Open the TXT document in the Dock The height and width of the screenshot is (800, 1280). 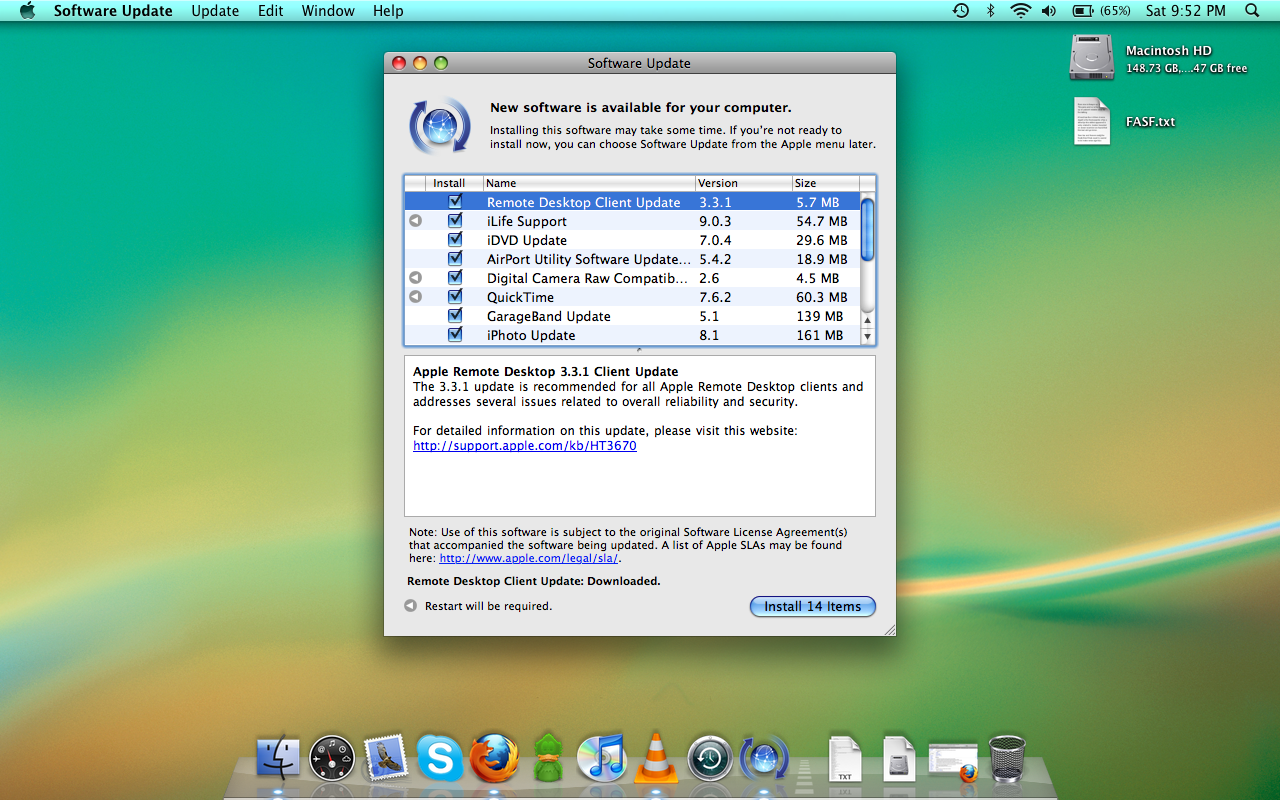pos(845,759)
